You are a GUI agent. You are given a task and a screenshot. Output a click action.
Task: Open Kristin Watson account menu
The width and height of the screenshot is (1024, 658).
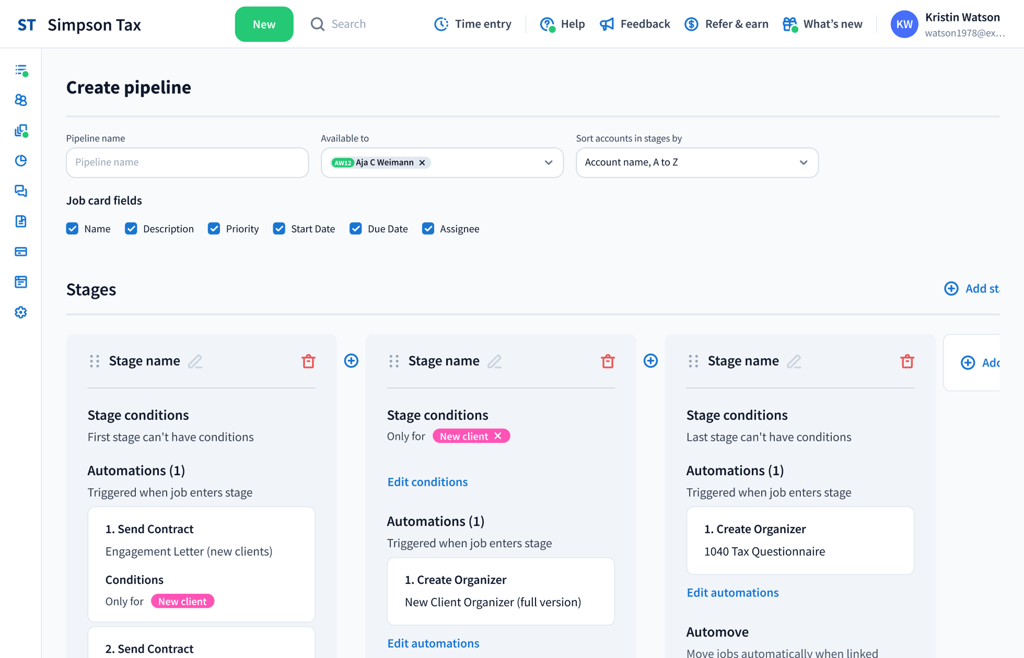tap(947, 24)
